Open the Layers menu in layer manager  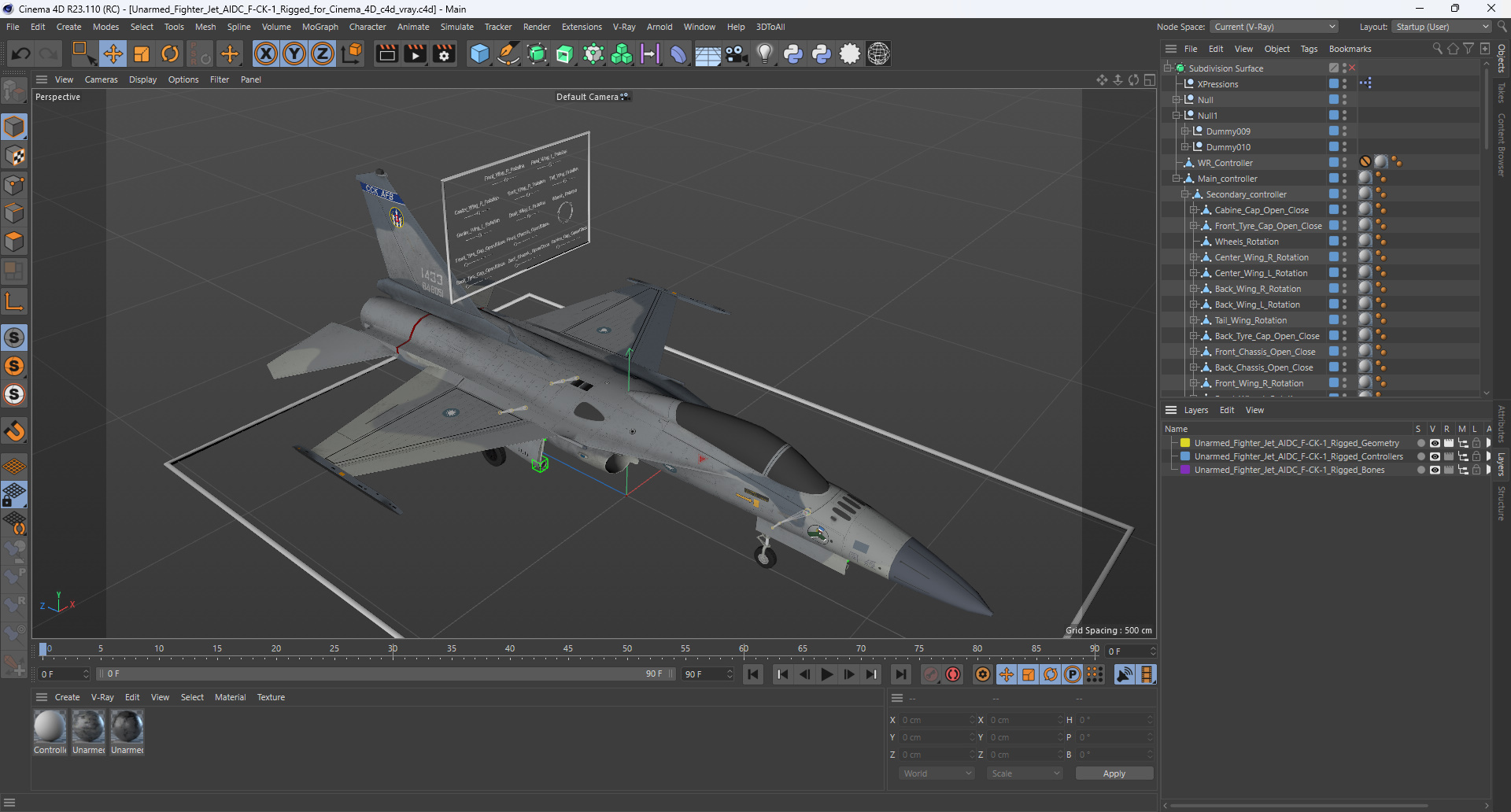(1195, 410)
